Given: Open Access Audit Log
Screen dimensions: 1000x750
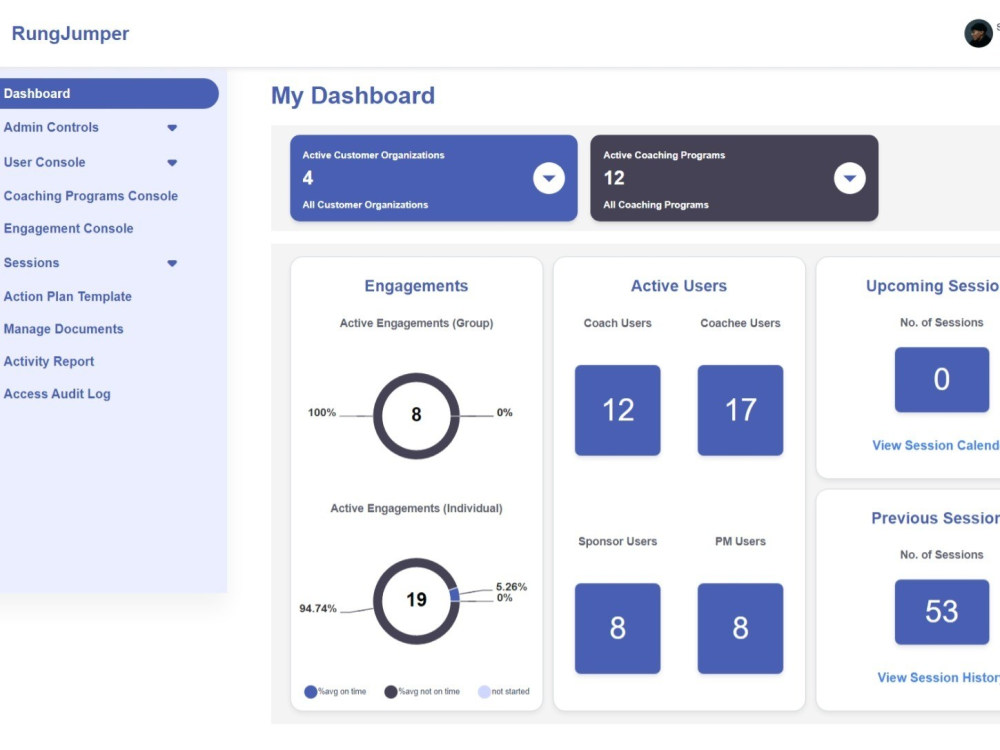Looking at the screenshot, I should (x=57, y=394).
